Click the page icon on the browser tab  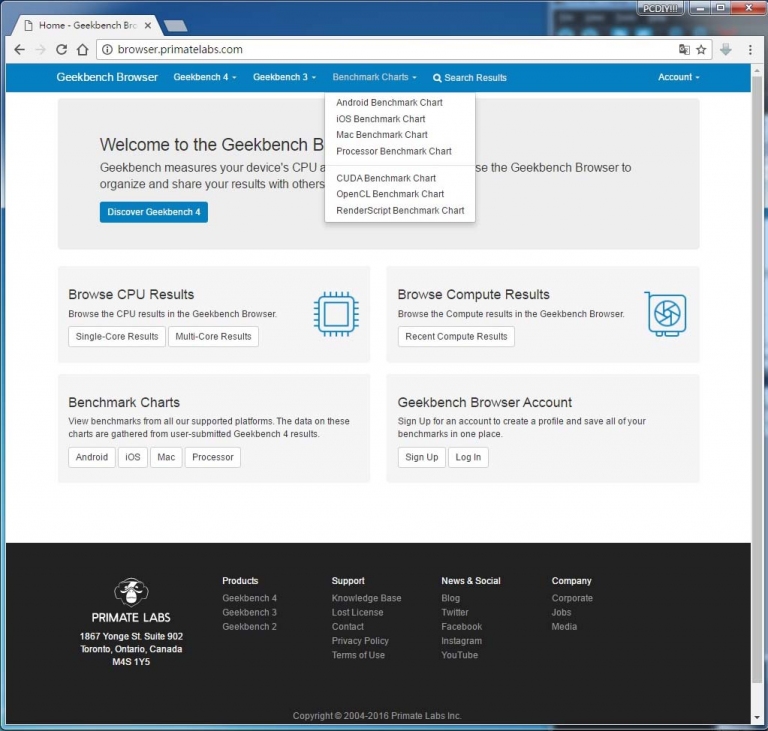[28, 25]
